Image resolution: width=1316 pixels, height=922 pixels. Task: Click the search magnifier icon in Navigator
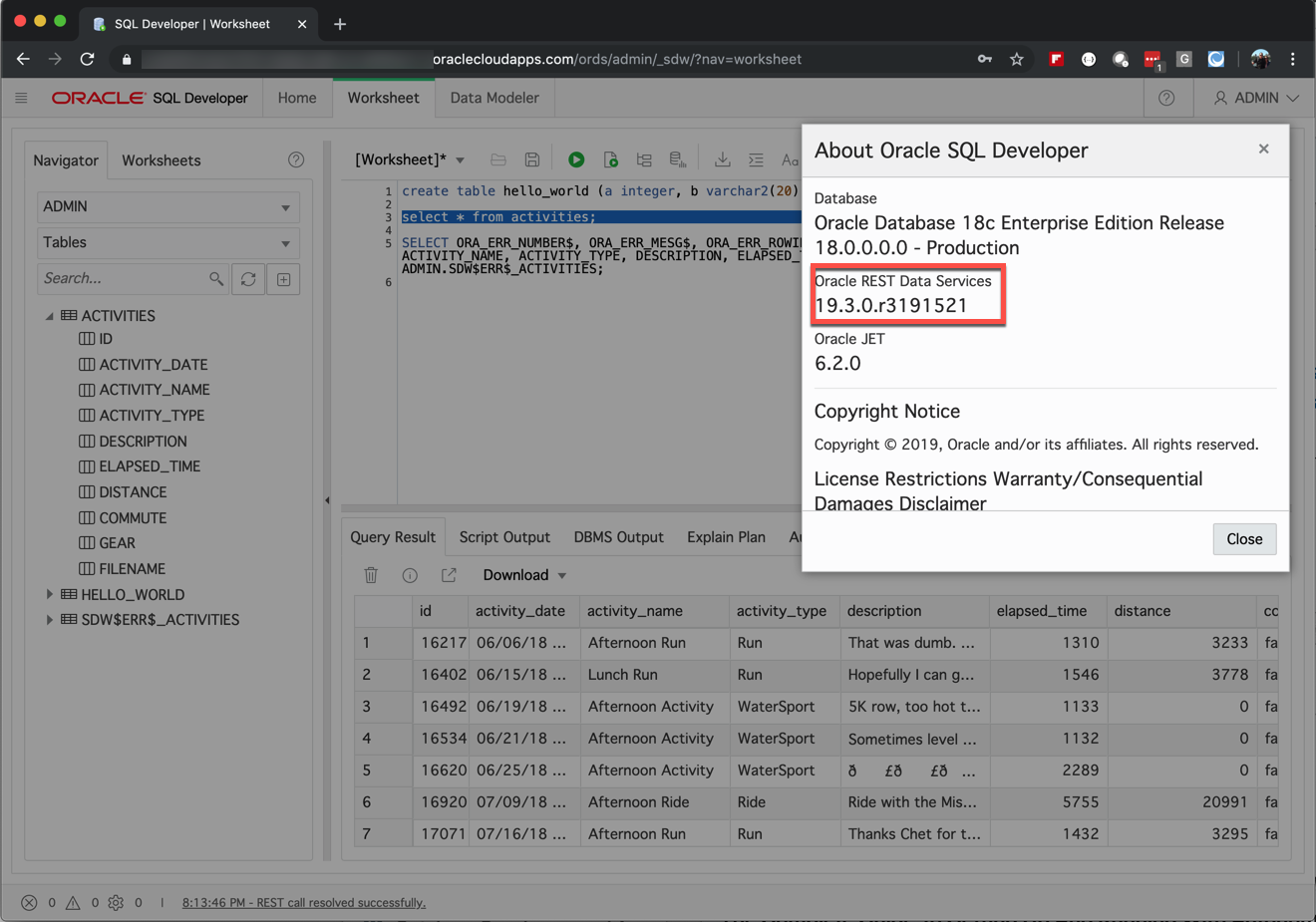pos(216,279)
